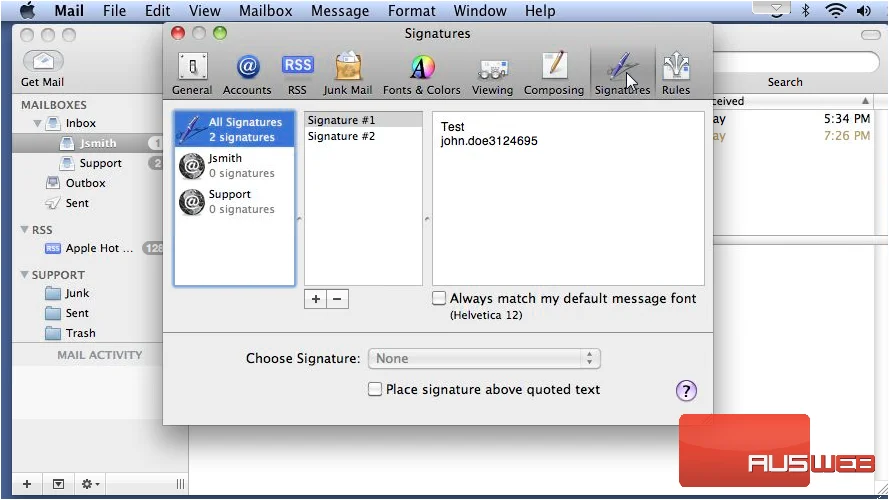Click into the signature text editing area
This screenshot has width=889, height=500.
568,198
